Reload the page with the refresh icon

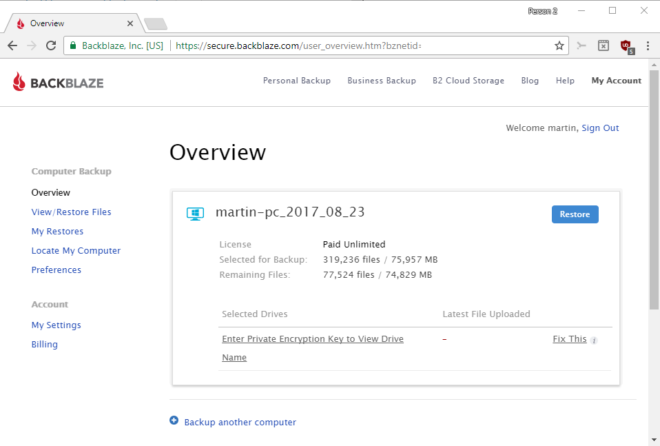point(51,45)
